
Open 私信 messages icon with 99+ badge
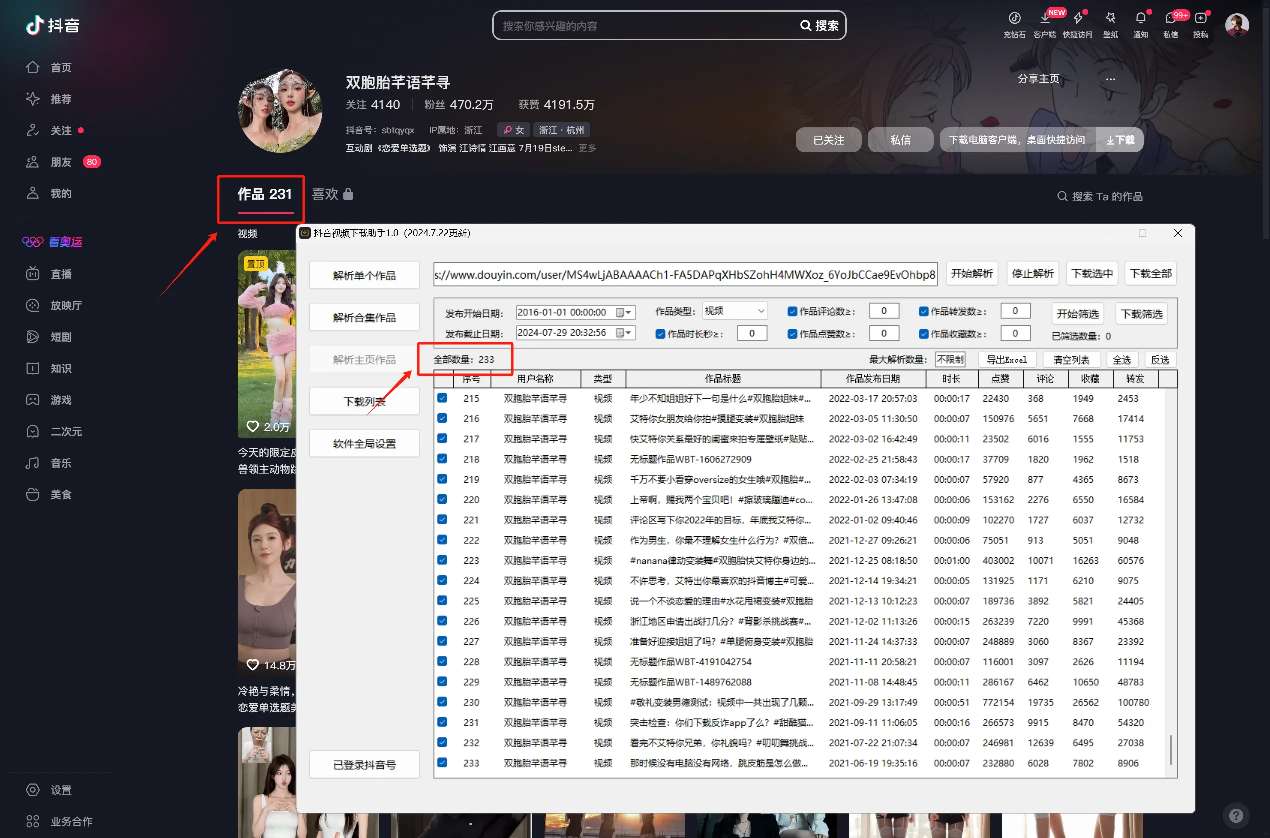(x=1170, y=18)
